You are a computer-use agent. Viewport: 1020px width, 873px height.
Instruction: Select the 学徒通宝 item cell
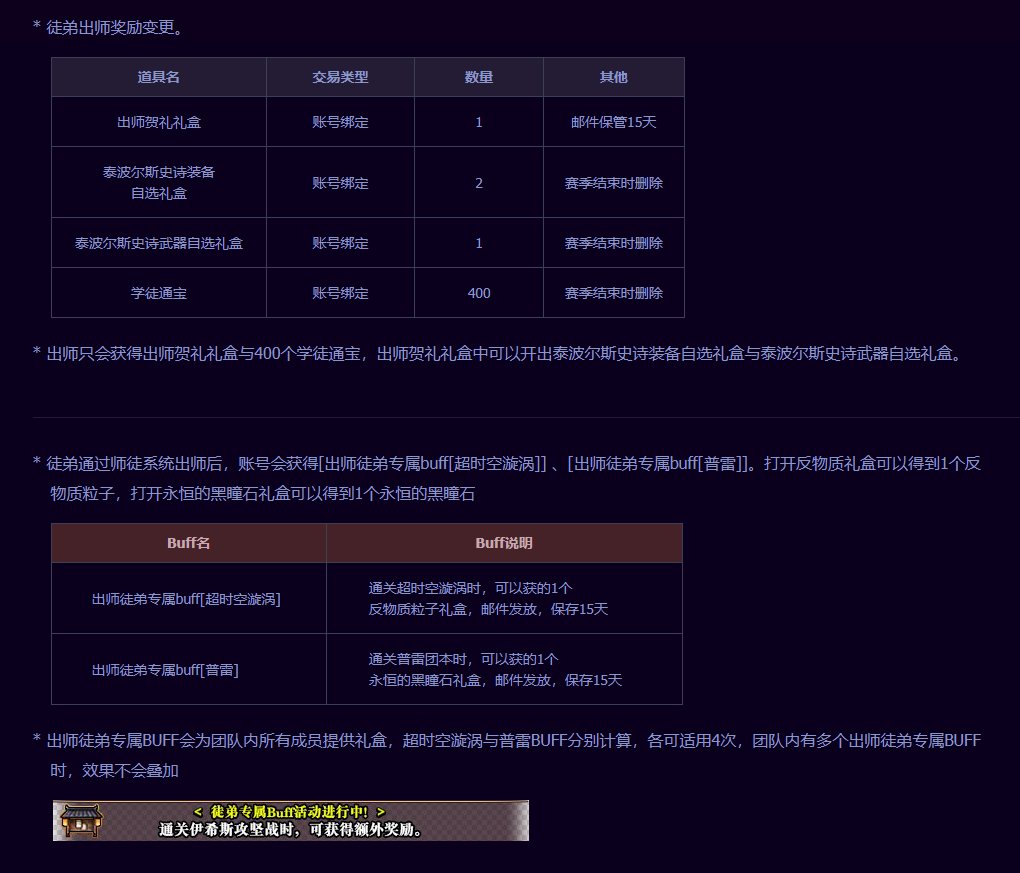click(159, 293)
